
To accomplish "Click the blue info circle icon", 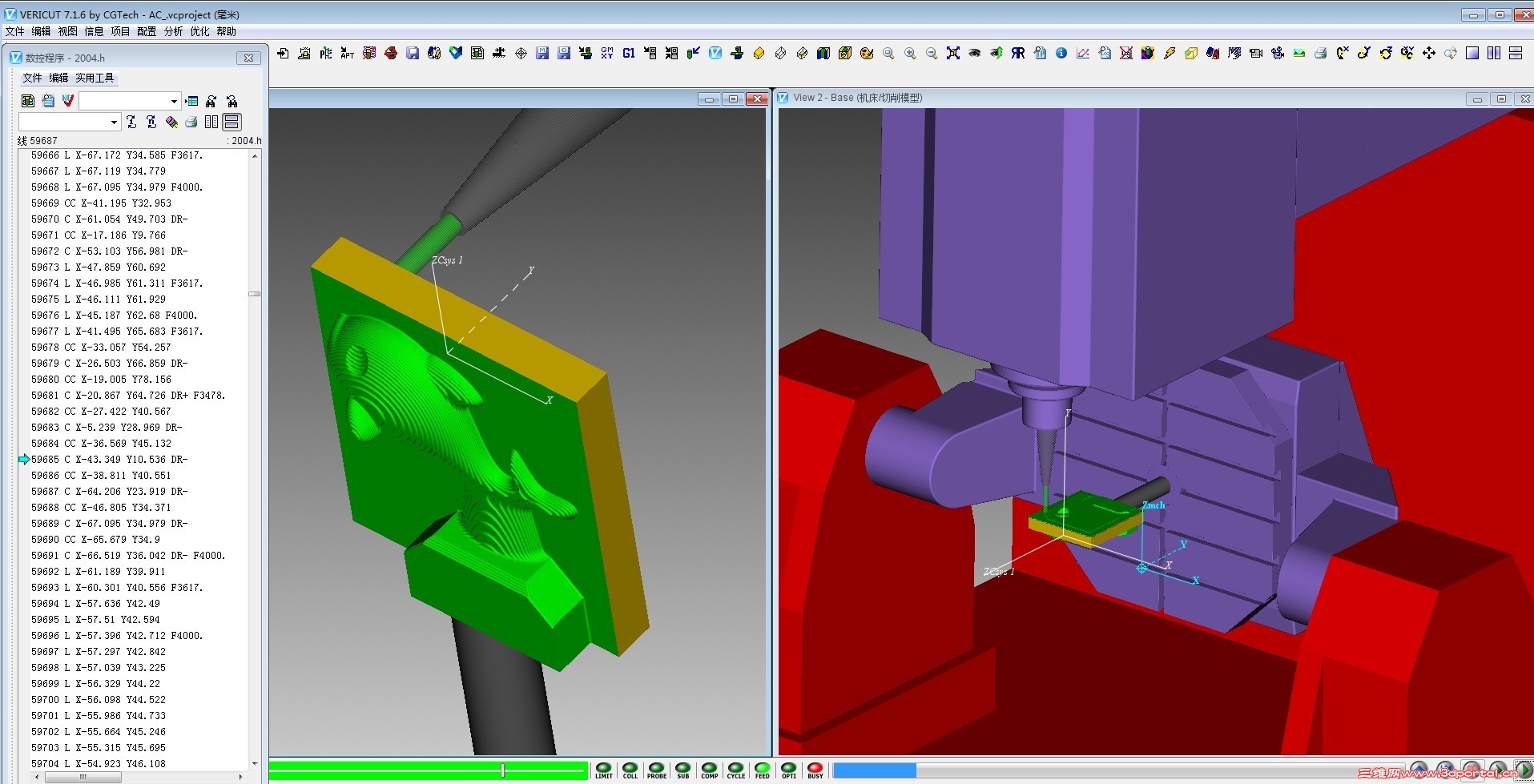I will tap(1061, 53).
